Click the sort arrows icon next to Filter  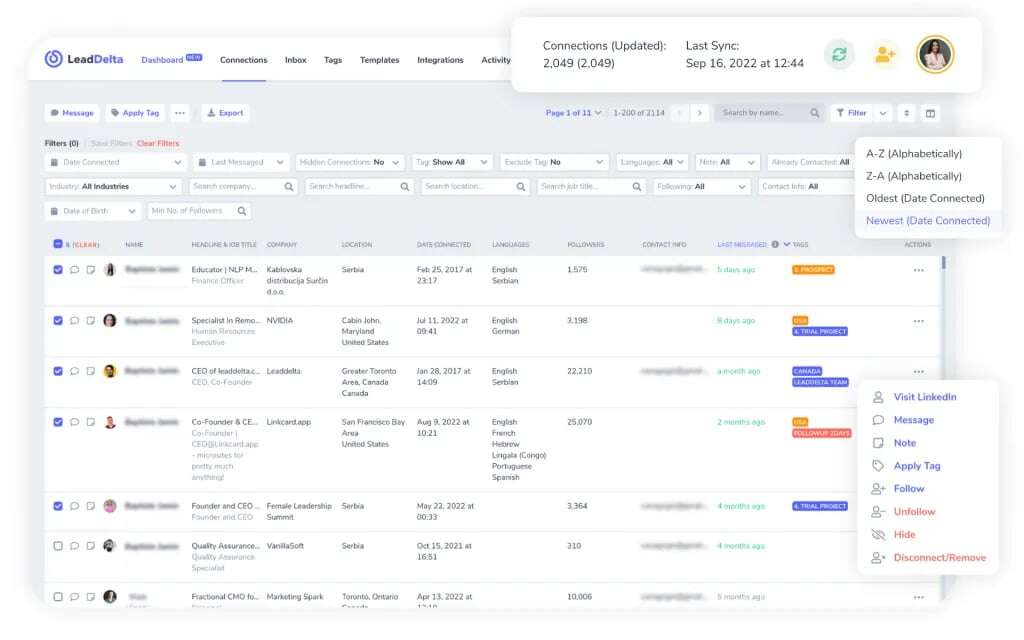[x=906, y=113]
